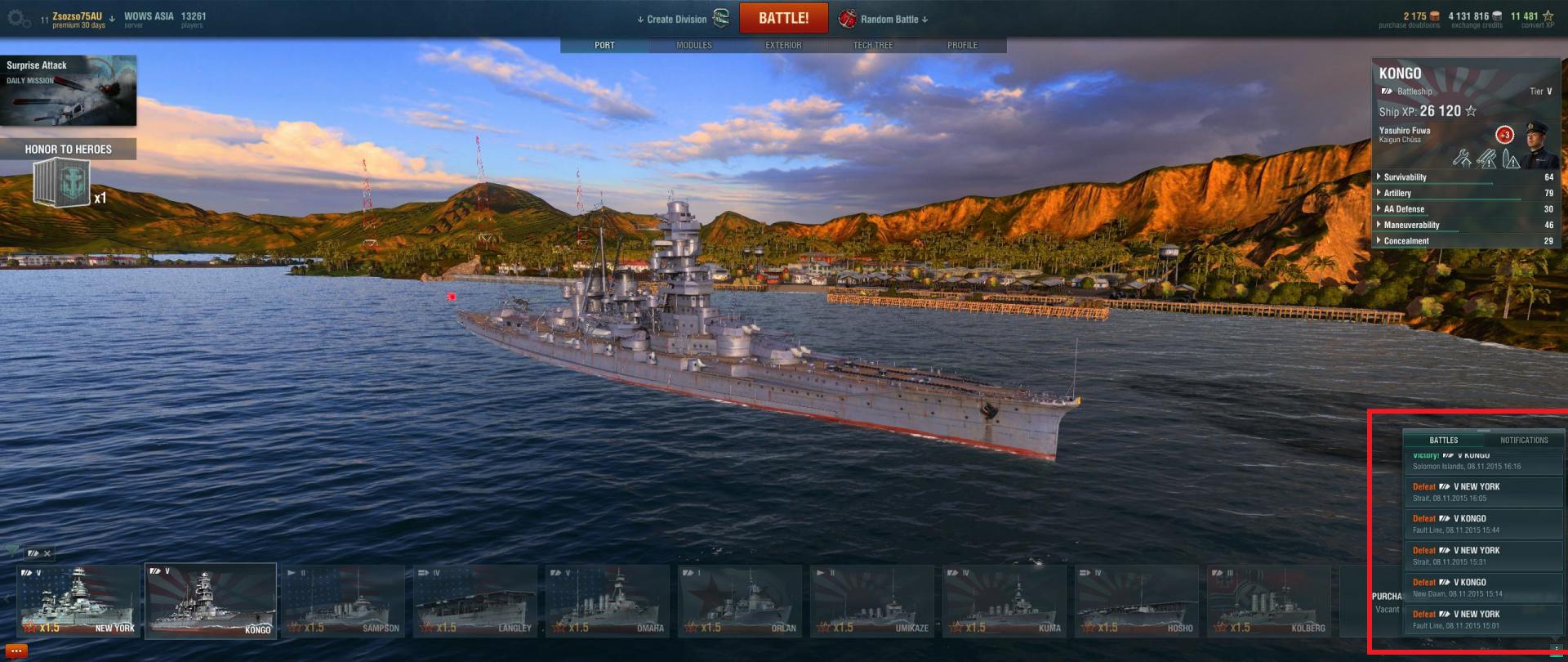Open Defeat Kongo New Dawn 15:14 entry
This screenshot has height=662, width=1568.
[1483, 588]
